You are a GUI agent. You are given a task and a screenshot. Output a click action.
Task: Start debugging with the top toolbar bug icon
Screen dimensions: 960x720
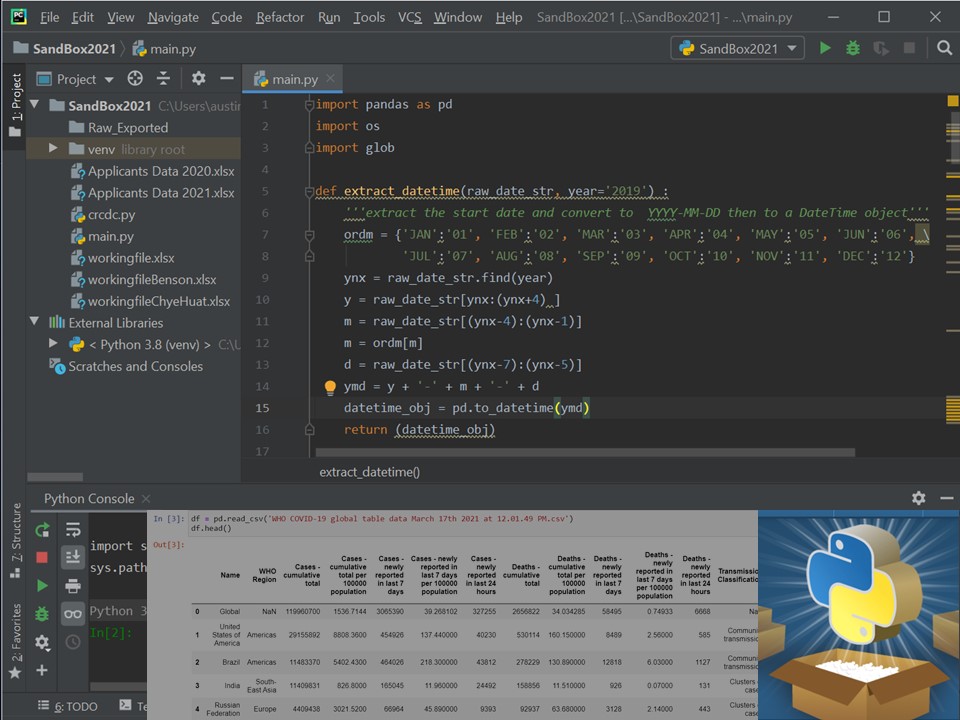click(853, 48)
